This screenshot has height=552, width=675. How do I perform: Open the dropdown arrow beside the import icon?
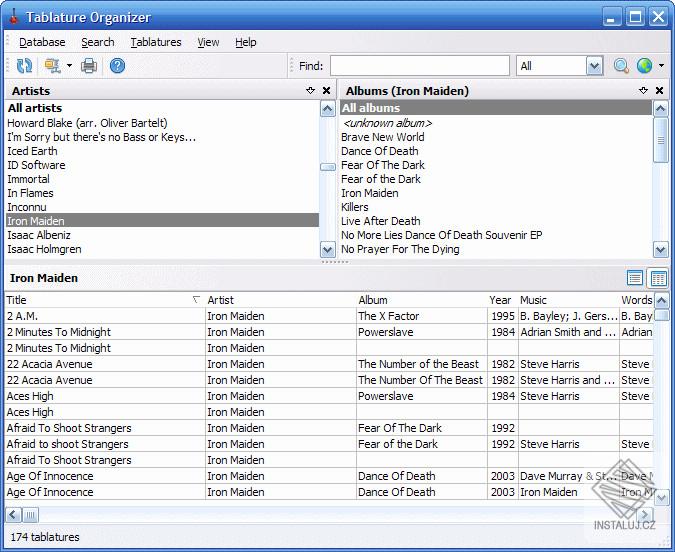tap(69, 66)
